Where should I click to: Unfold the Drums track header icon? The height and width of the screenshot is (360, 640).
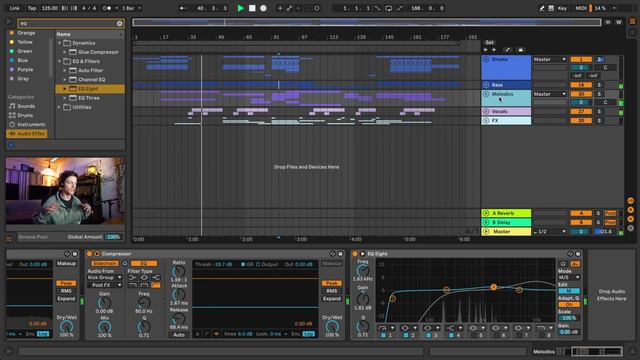[486, 60]
